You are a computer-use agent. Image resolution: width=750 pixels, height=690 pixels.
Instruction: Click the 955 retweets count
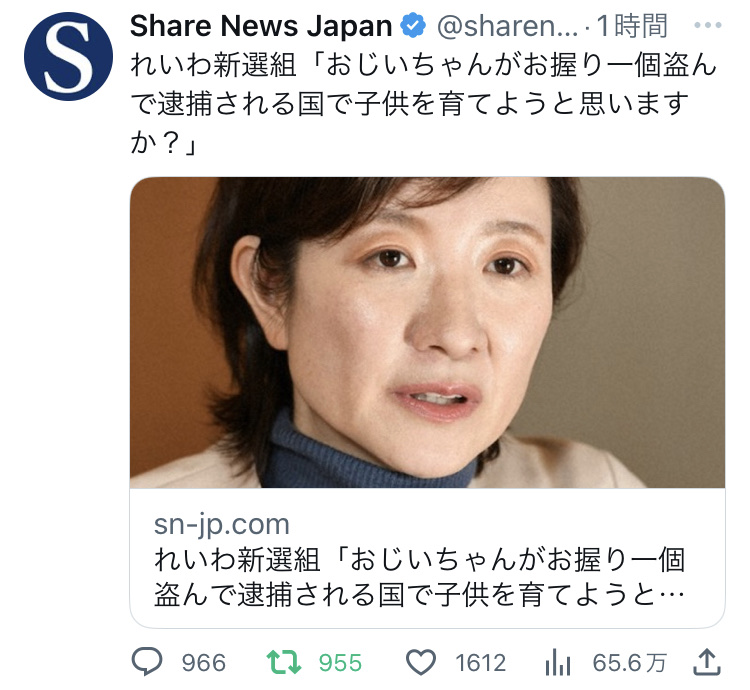tap(341, 663)
